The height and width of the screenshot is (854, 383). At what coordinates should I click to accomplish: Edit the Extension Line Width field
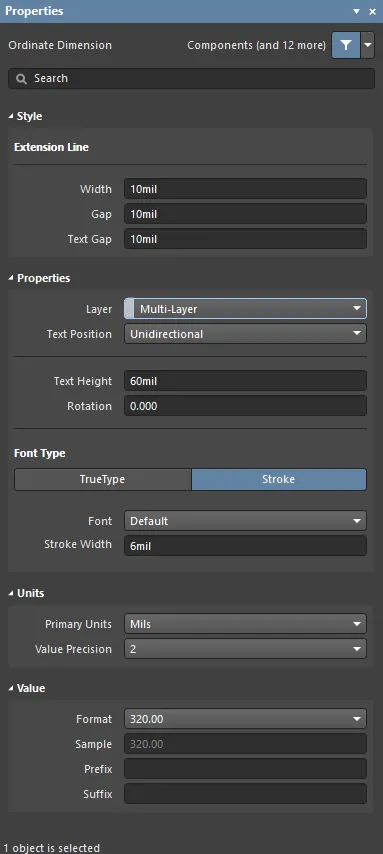[245, 189]
